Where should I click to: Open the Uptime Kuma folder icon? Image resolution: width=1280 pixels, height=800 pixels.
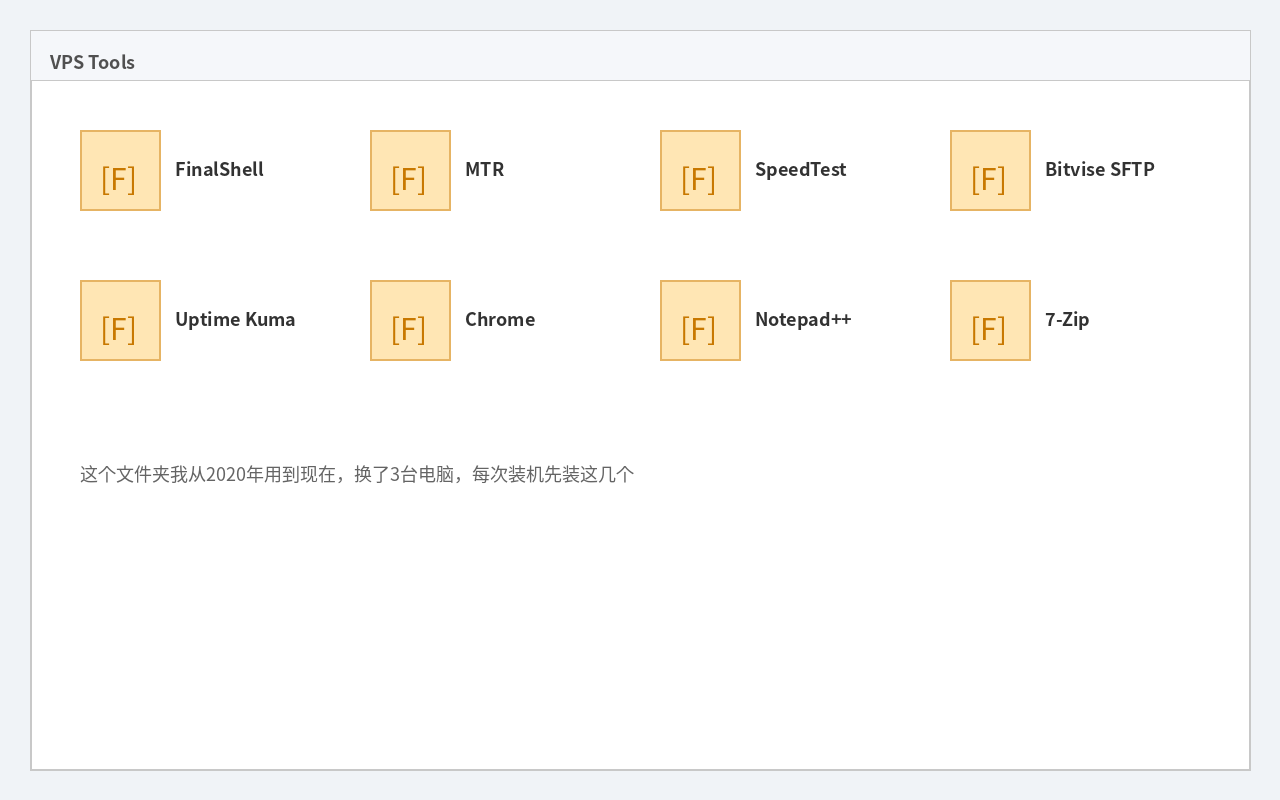[x=120, y=320]
